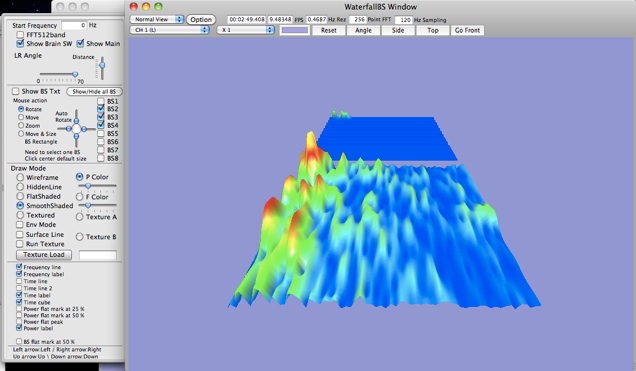Click the Reset view button
Viewport: 636px width, 371px height.
[x=329, y=30]
